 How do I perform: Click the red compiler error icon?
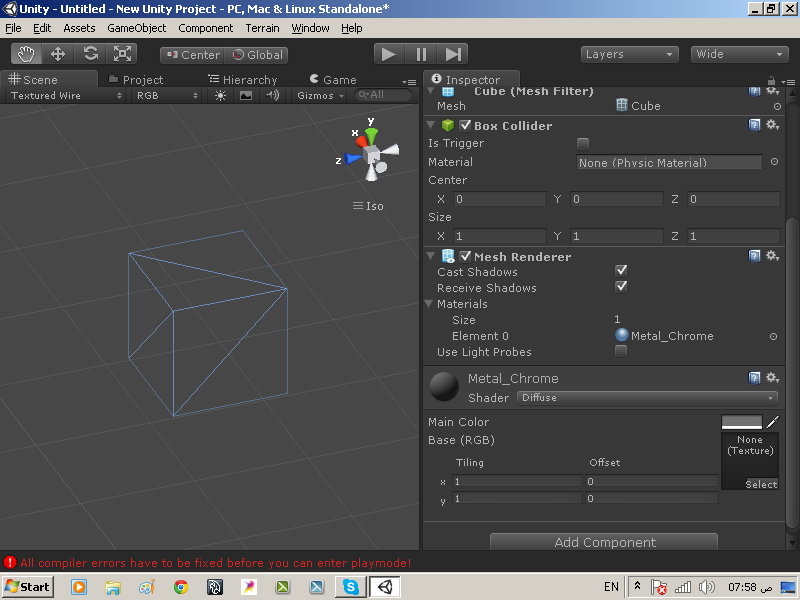[10, 563]
